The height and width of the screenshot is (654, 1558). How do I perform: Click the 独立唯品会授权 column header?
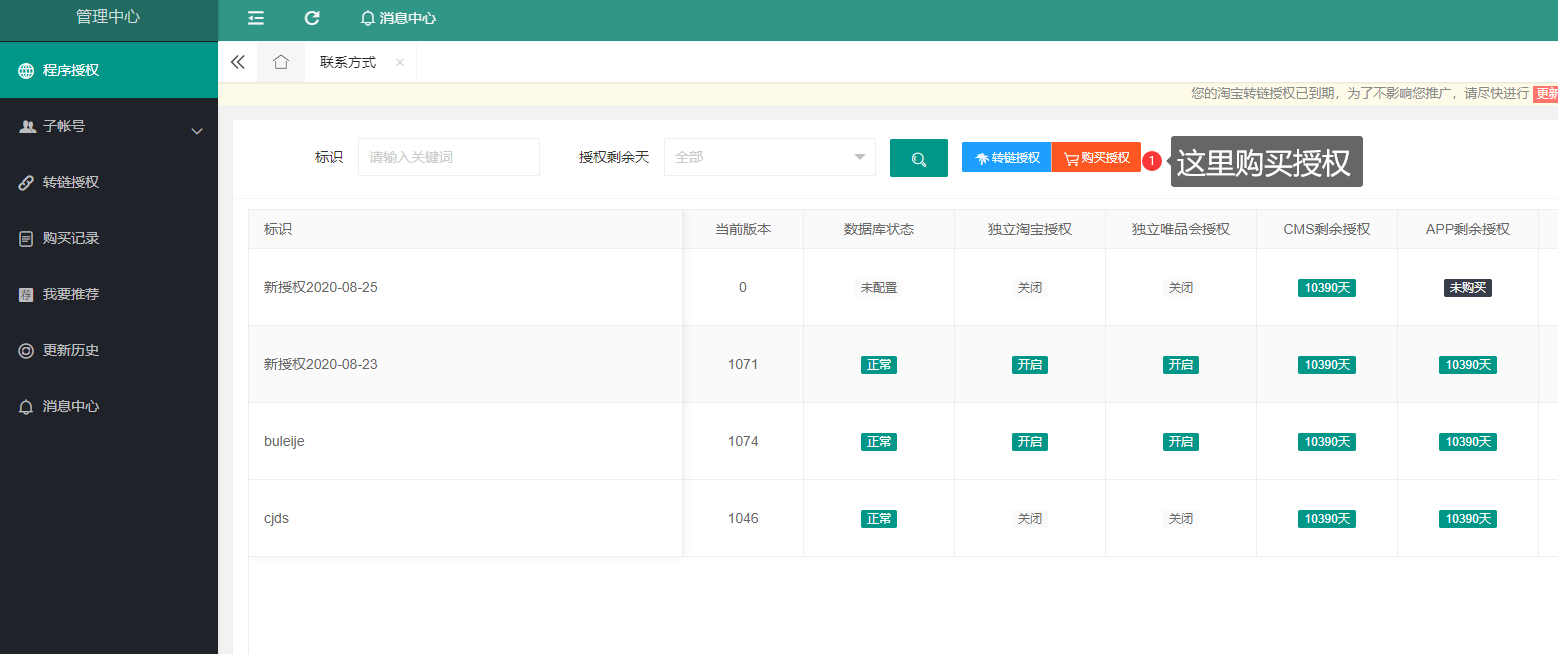1181,229
